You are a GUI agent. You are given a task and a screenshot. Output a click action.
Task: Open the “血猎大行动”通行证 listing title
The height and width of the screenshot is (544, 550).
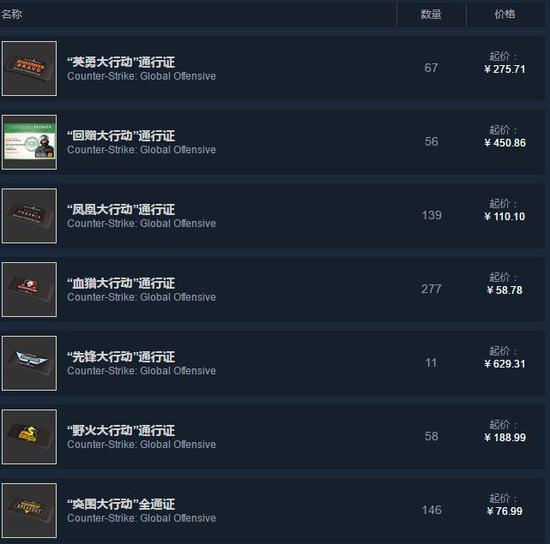121,283
